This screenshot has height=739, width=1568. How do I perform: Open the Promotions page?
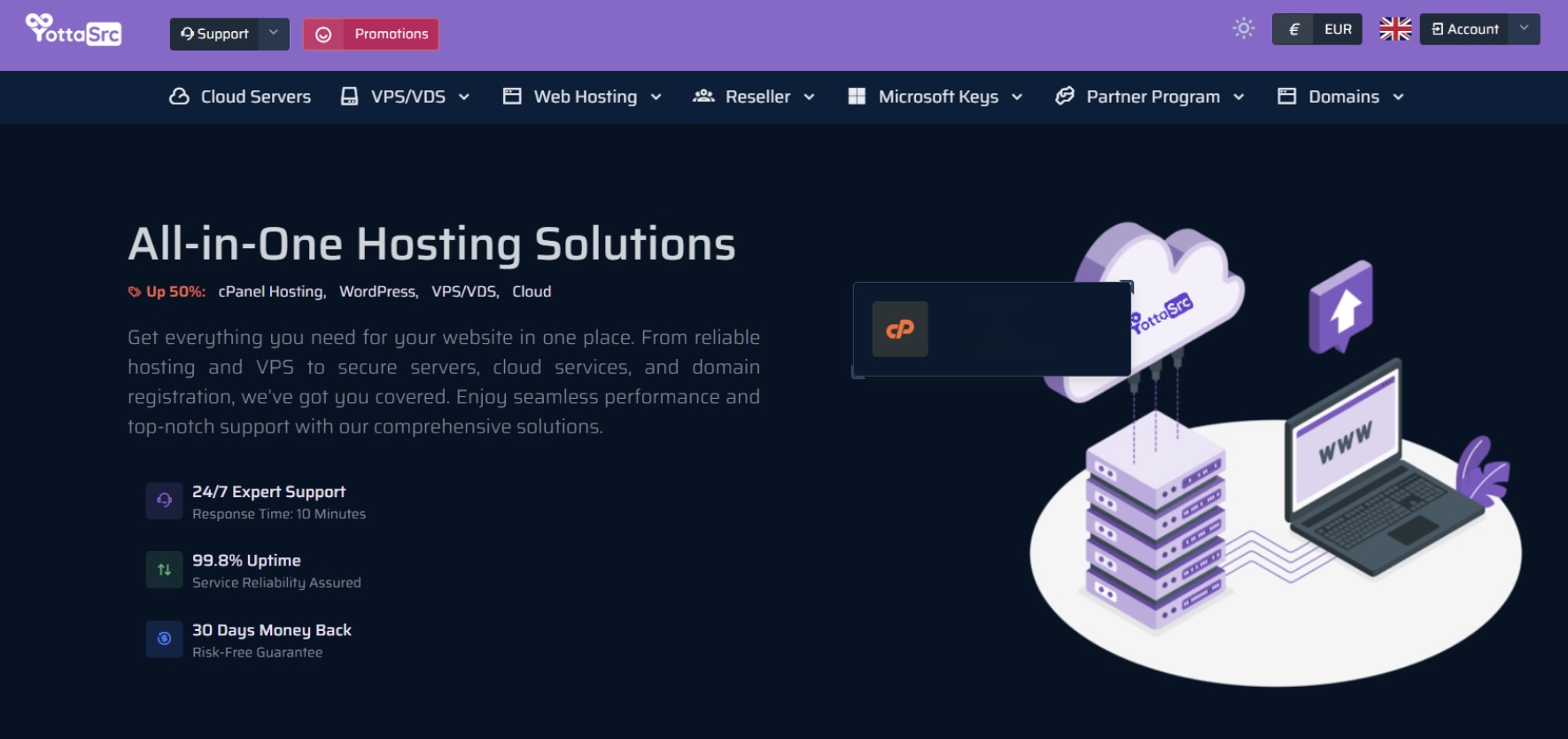392,34
